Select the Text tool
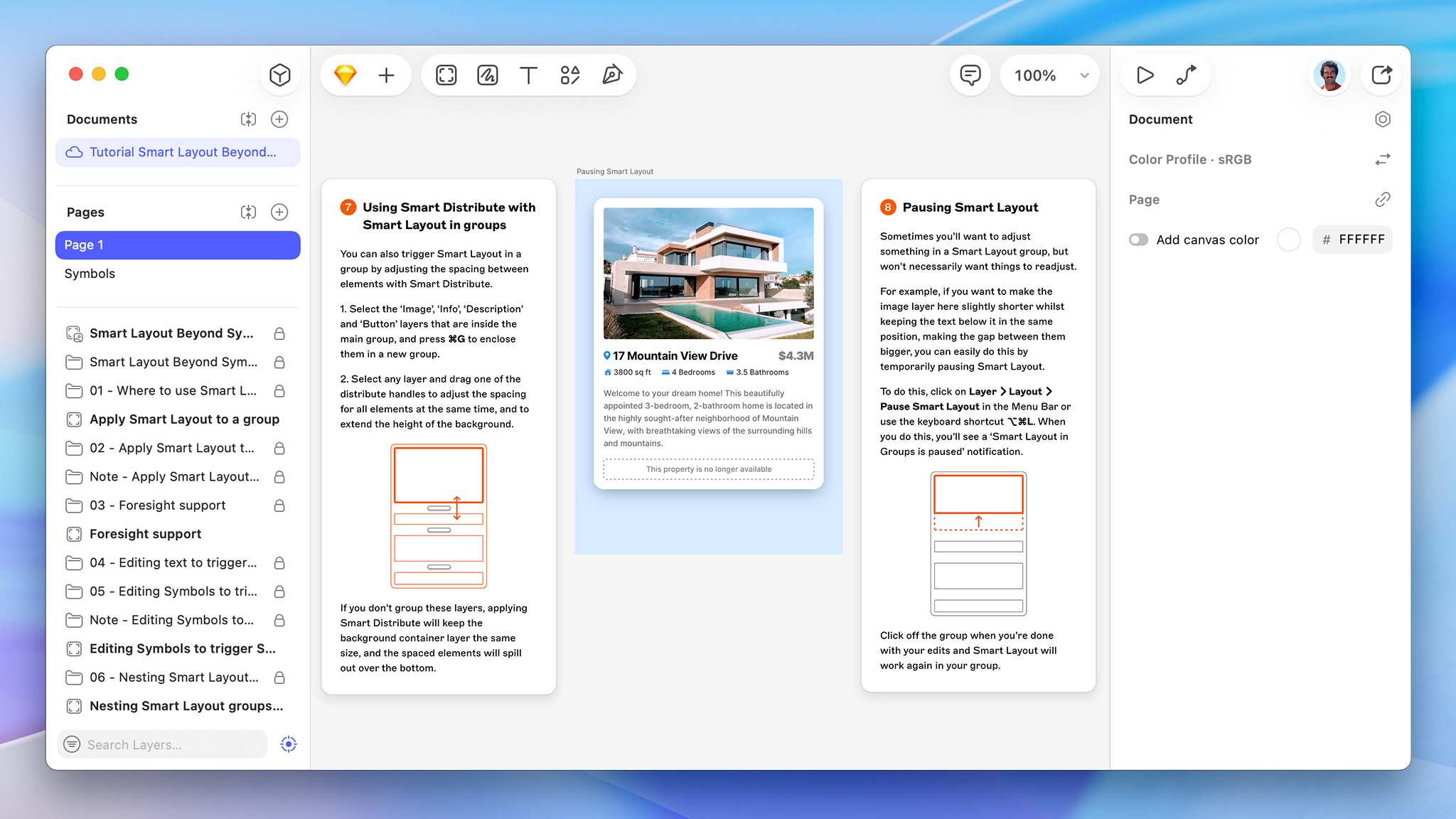 pyautogui.click(x=528, y=75)
